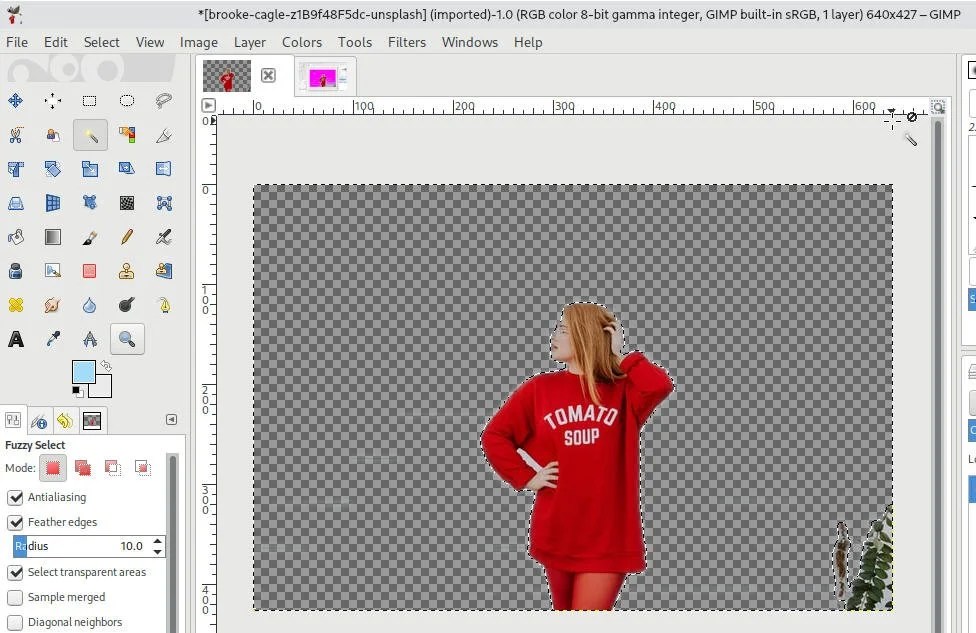976x633 pixels.
Task: Select the Move tool
Action: [16, 101]
